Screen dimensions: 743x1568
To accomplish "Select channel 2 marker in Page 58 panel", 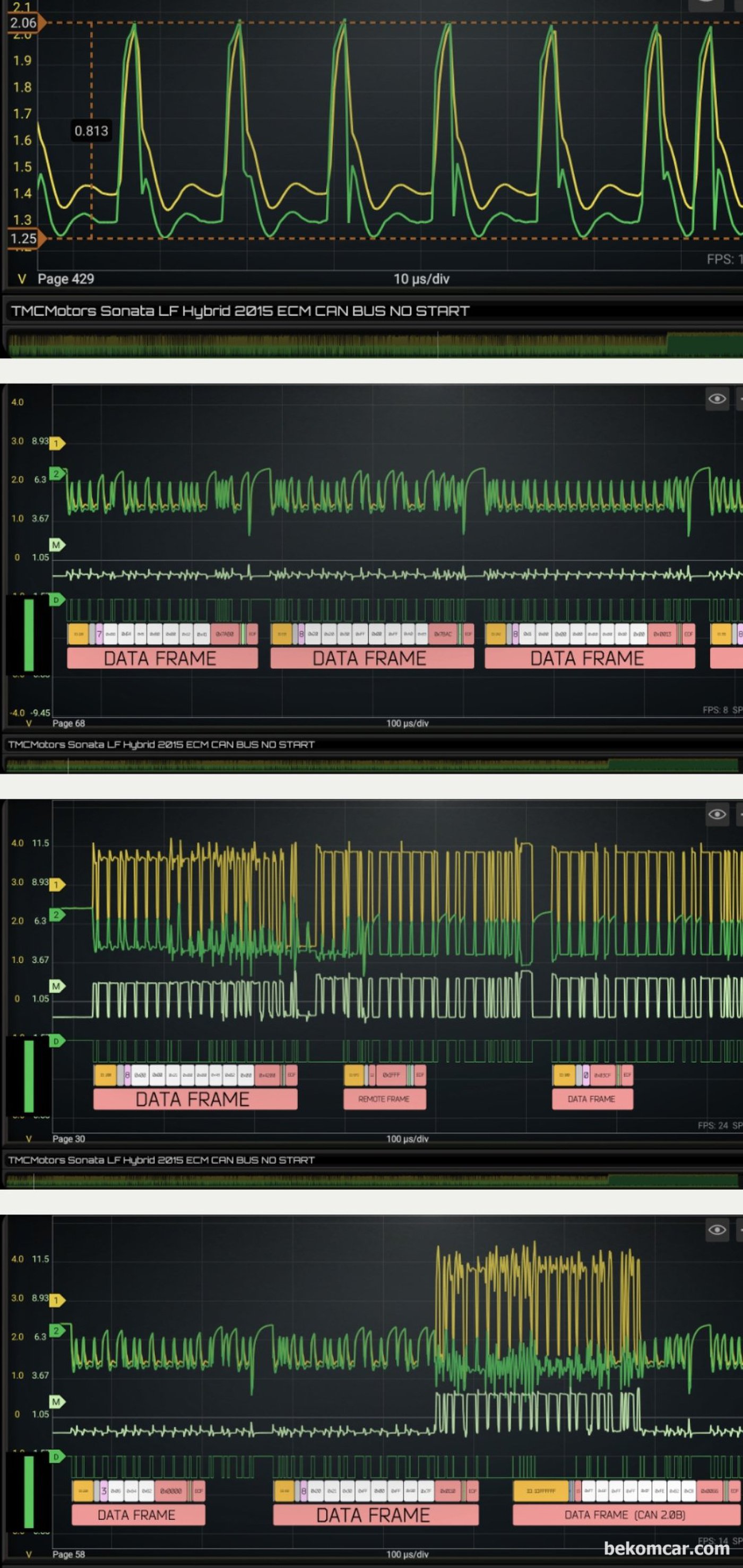I will (x=57, y=1330).
